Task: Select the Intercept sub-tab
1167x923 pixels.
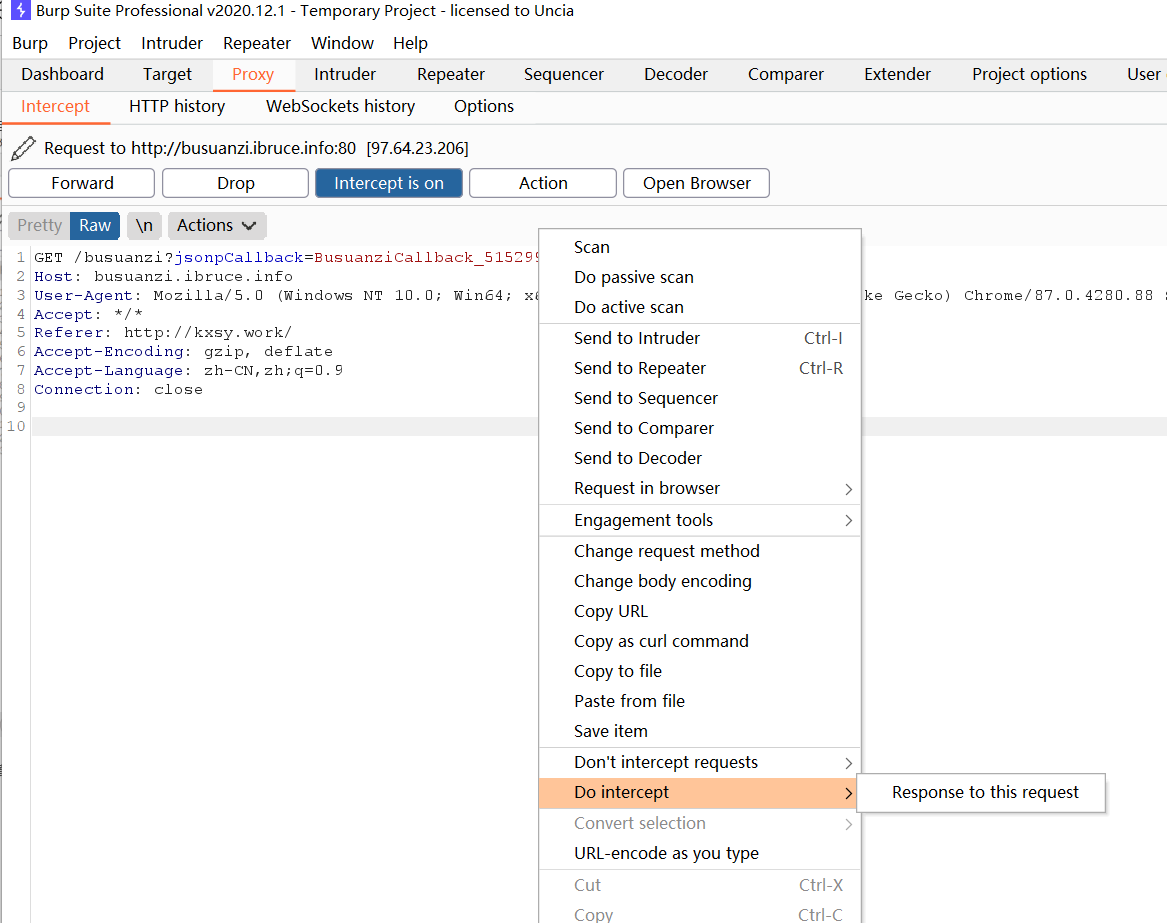Action: (x=55, y=106)
